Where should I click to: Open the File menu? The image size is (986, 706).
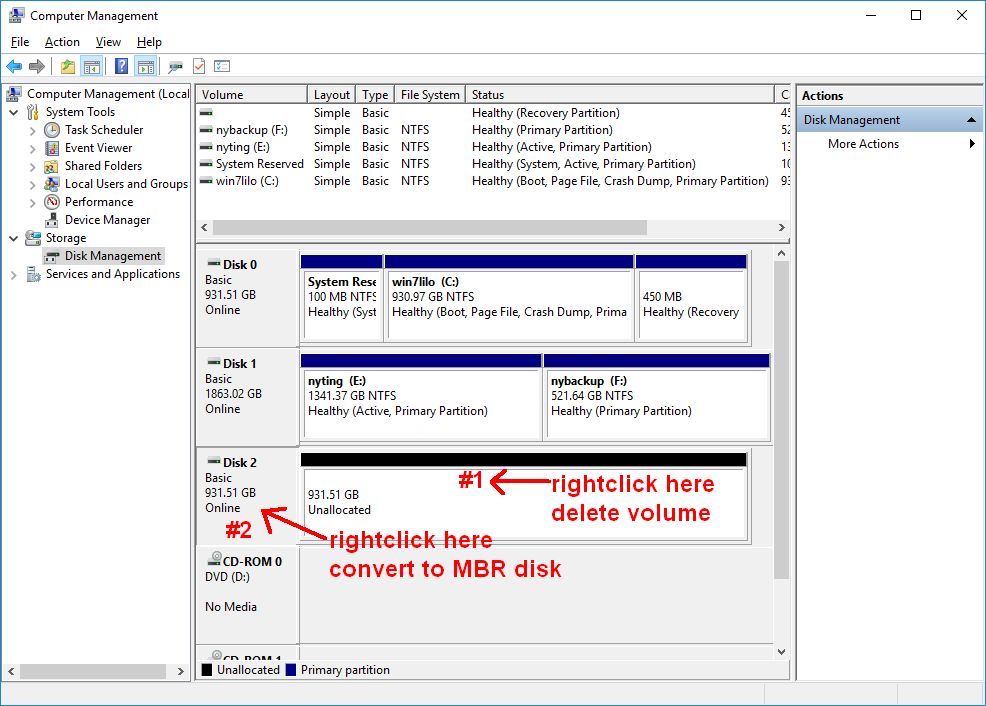point(19,42)
